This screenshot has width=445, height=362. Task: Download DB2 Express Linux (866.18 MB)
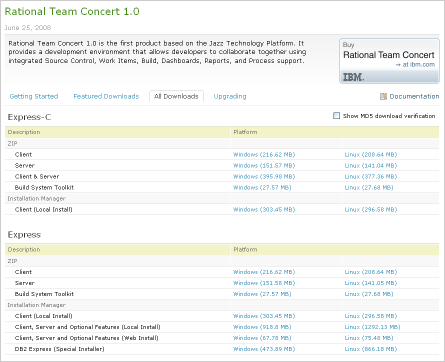tap(371, 349)
